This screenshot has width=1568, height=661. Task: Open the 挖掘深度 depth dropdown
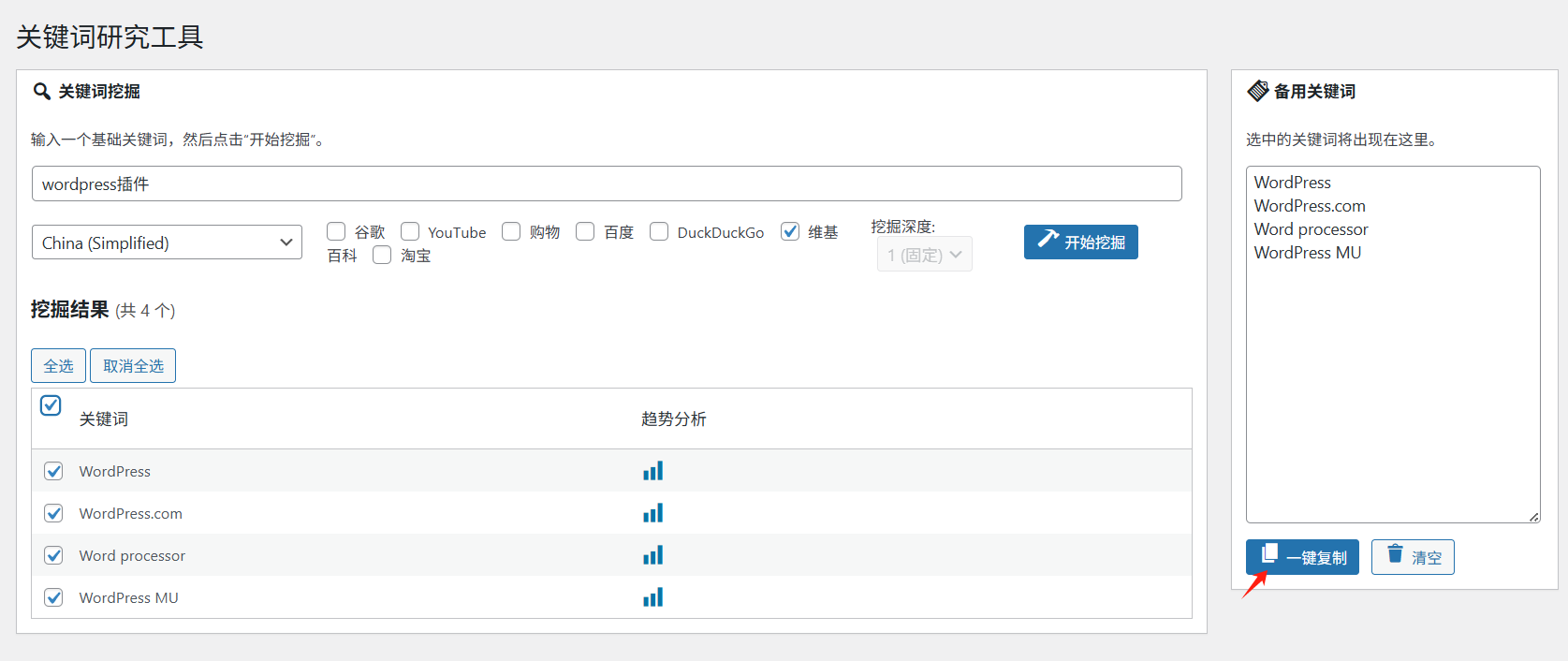click(x=924, y=255)
